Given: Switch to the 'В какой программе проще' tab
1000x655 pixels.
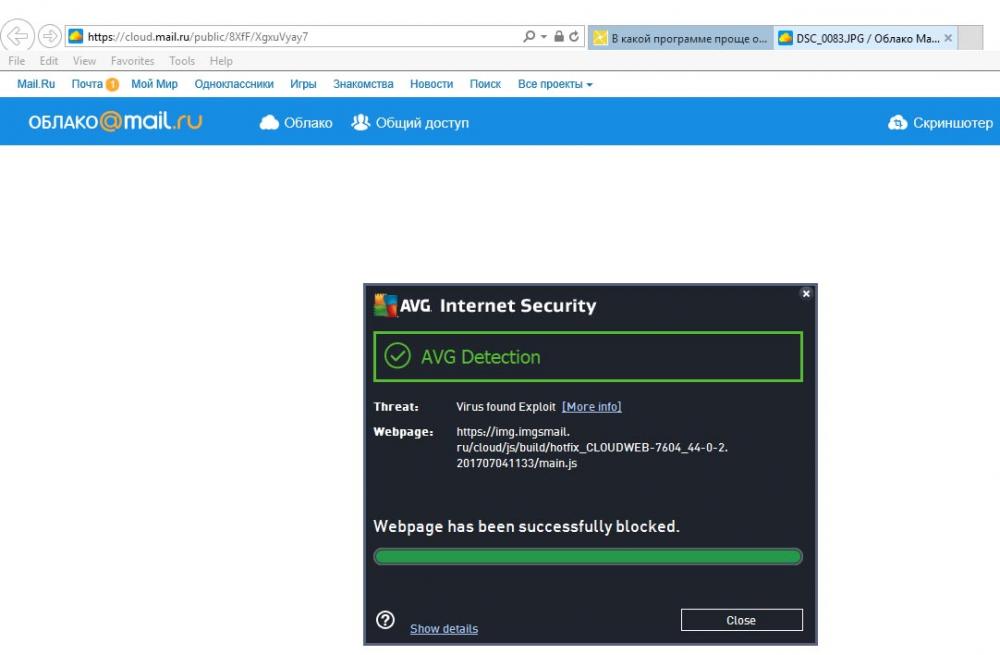Looking at the screenshot, I should point(680,38).
